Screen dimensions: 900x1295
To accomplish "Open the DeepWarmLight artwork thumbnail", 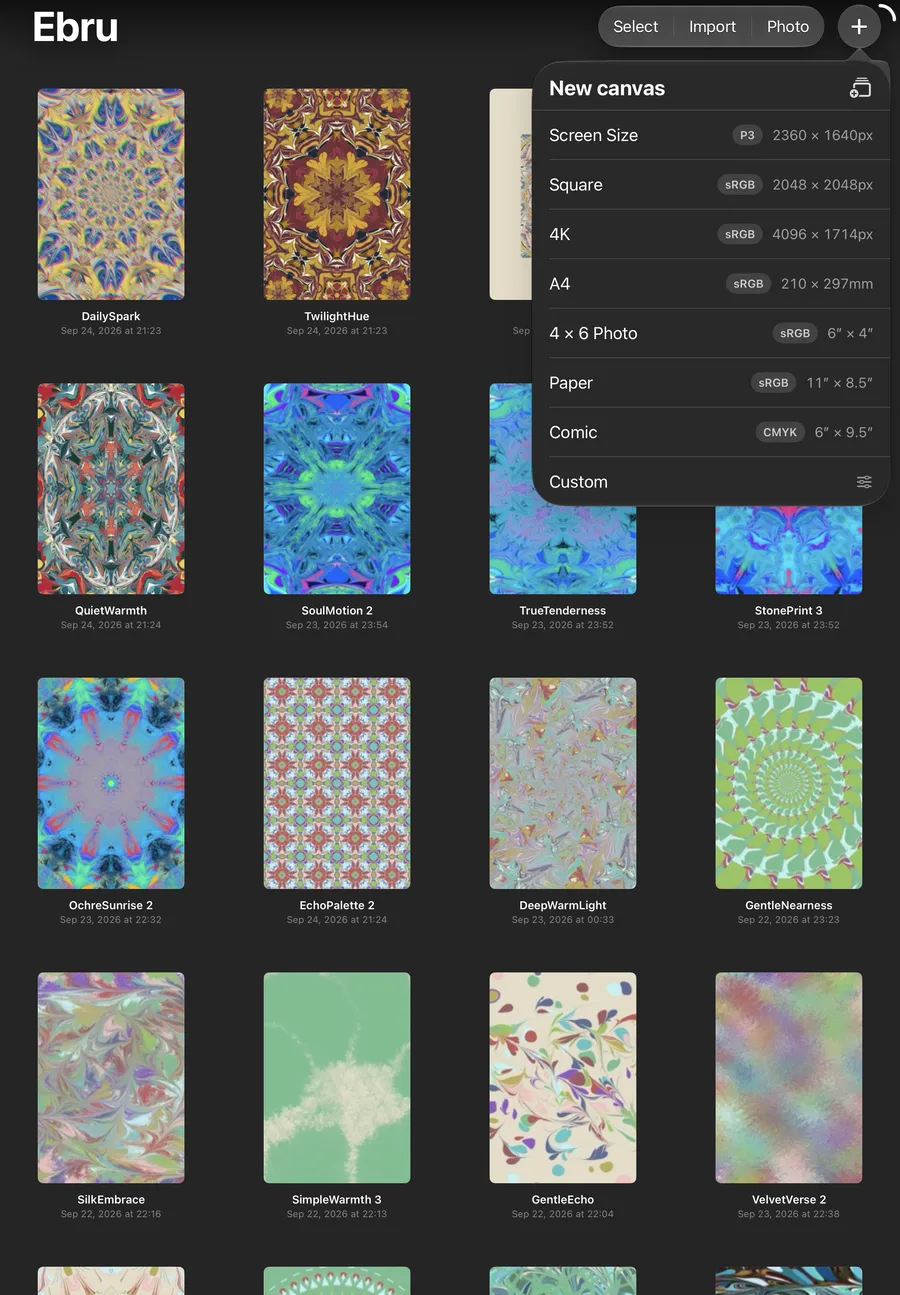I will pos(563,783).
